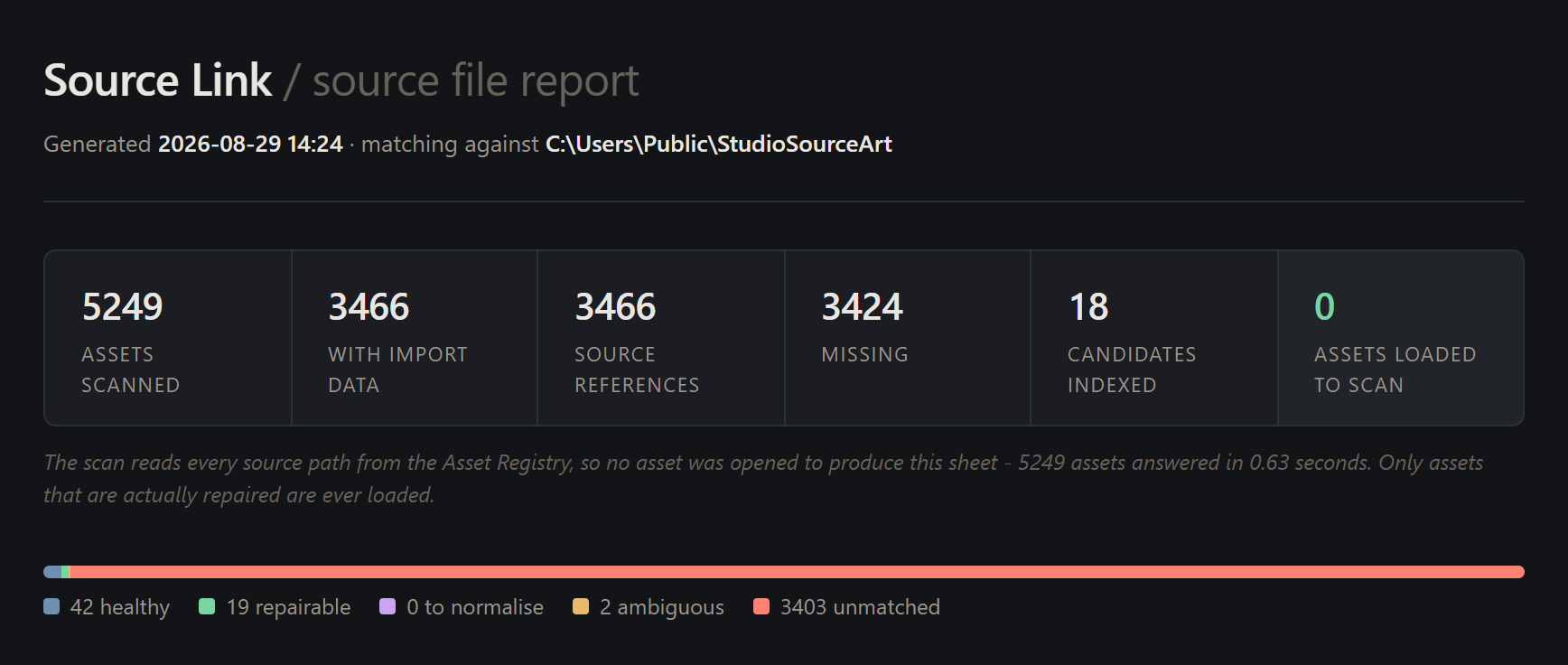Select the 18 Candidates Indexed card
Image resolution: width=1568 pixels, height=665 pixels.
[x=1154, y=338]
